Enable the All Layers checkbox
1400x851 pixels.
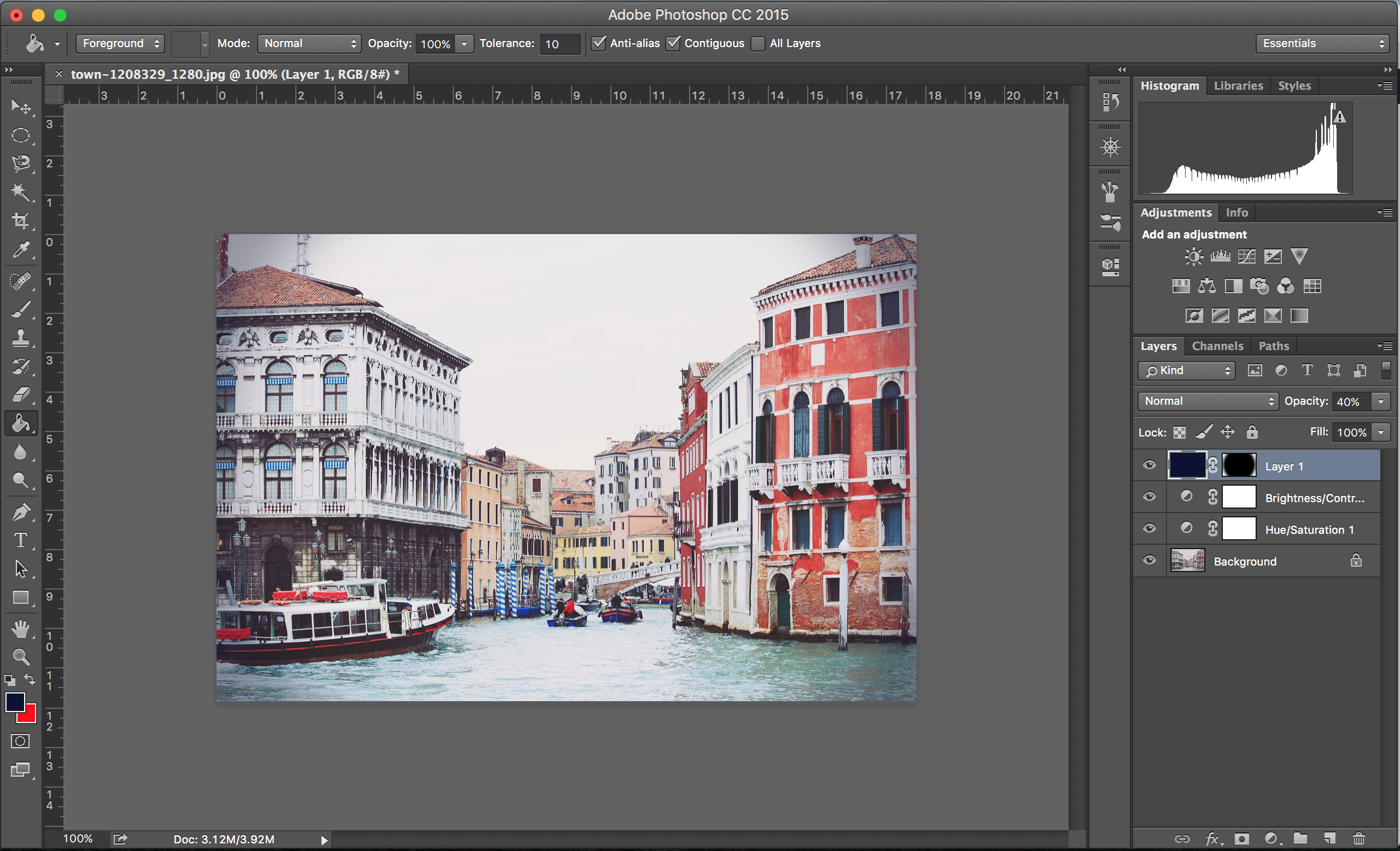(758, 44)
